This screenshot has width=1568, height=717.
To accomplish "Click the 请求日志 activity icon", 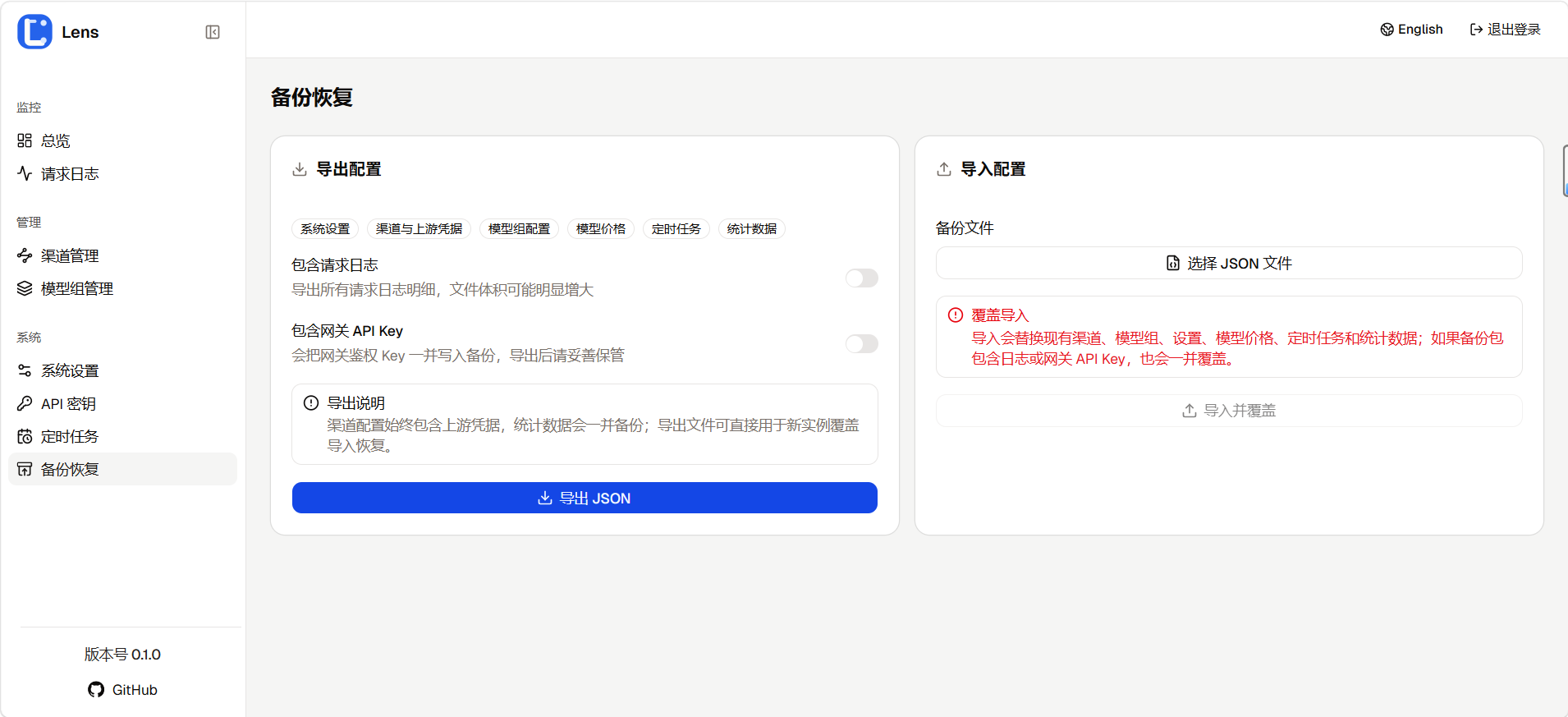I will pyautogui.click(x=25, y=173).
